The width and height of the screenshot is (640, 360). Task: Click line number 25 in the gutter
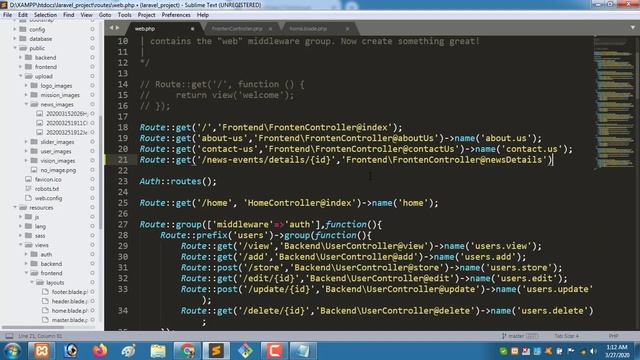pos(123,203)
